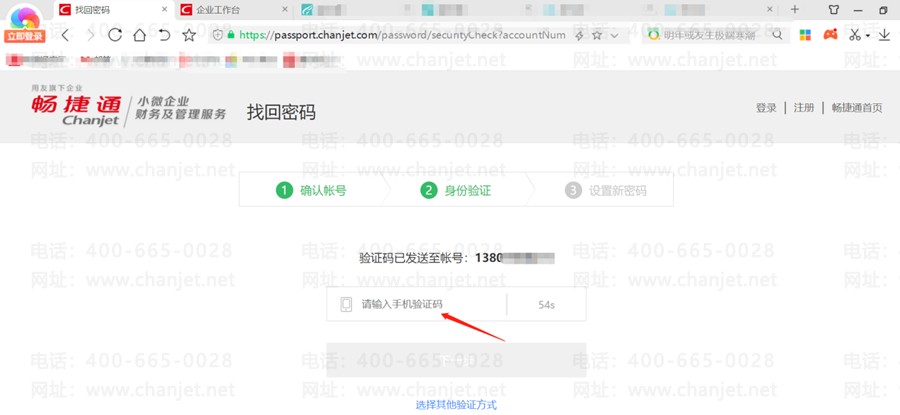Click the undo/restore closed tab icon
The image size is (900, 415).
164,36
